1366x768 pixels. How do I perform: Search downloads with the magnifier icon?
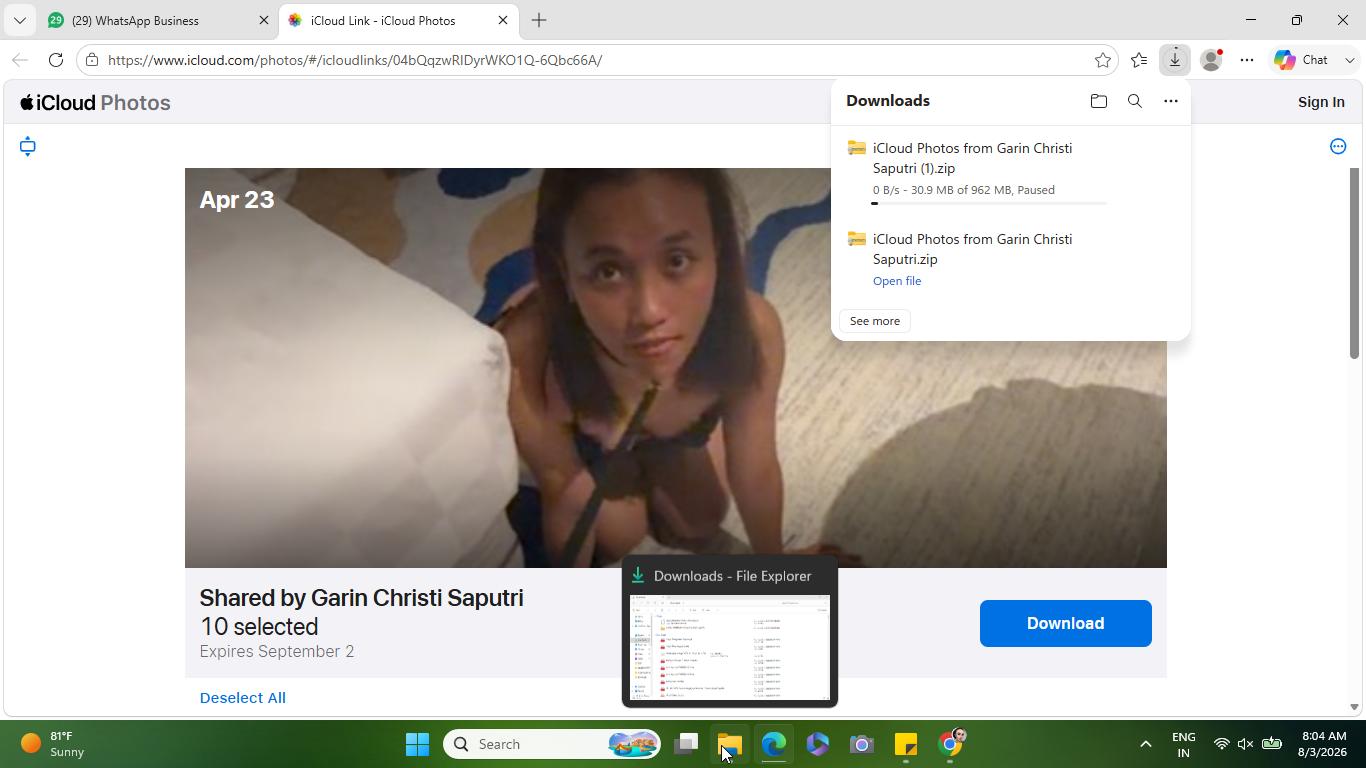tap(1134, 101)
